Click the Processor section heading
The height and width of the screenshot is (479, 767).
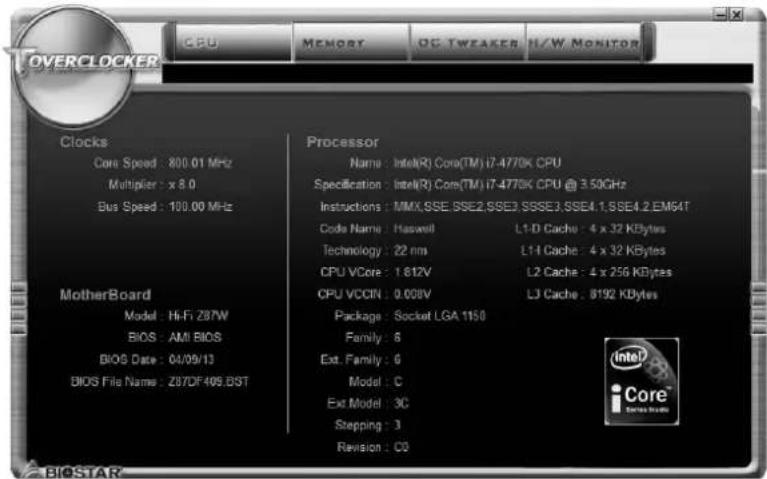[342, 142]
